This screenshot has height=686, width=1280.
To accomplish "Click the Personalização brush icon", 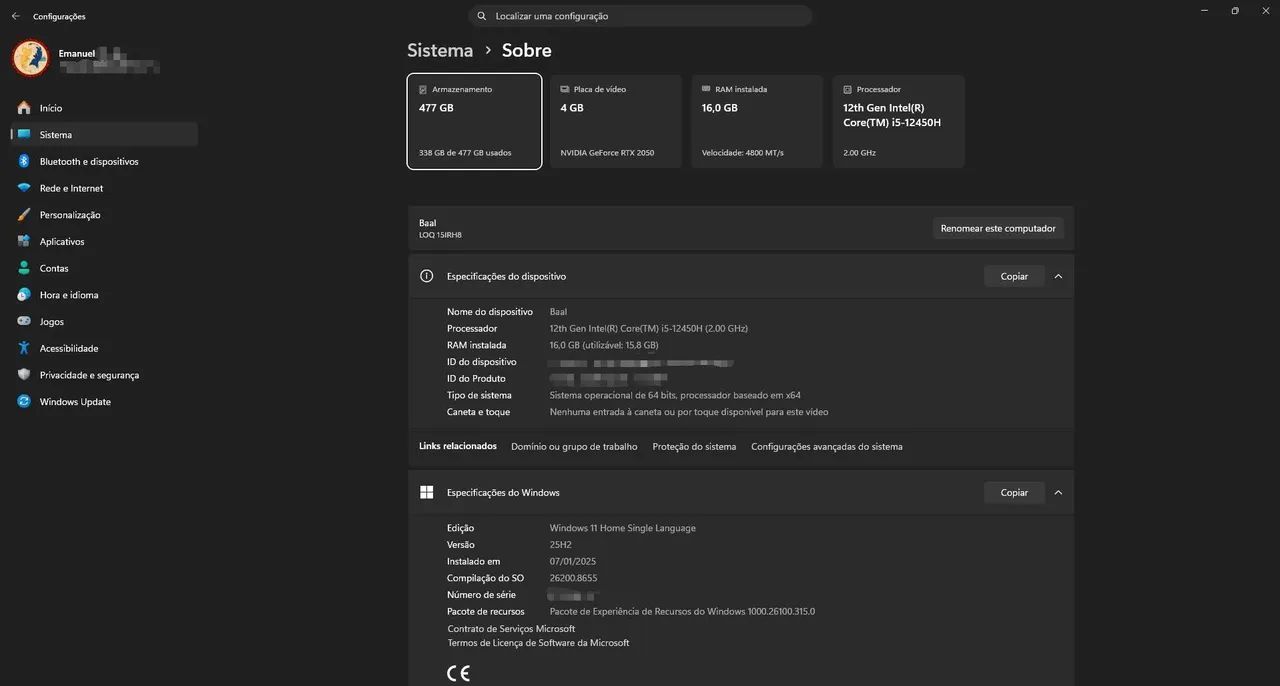I will 23,215.
